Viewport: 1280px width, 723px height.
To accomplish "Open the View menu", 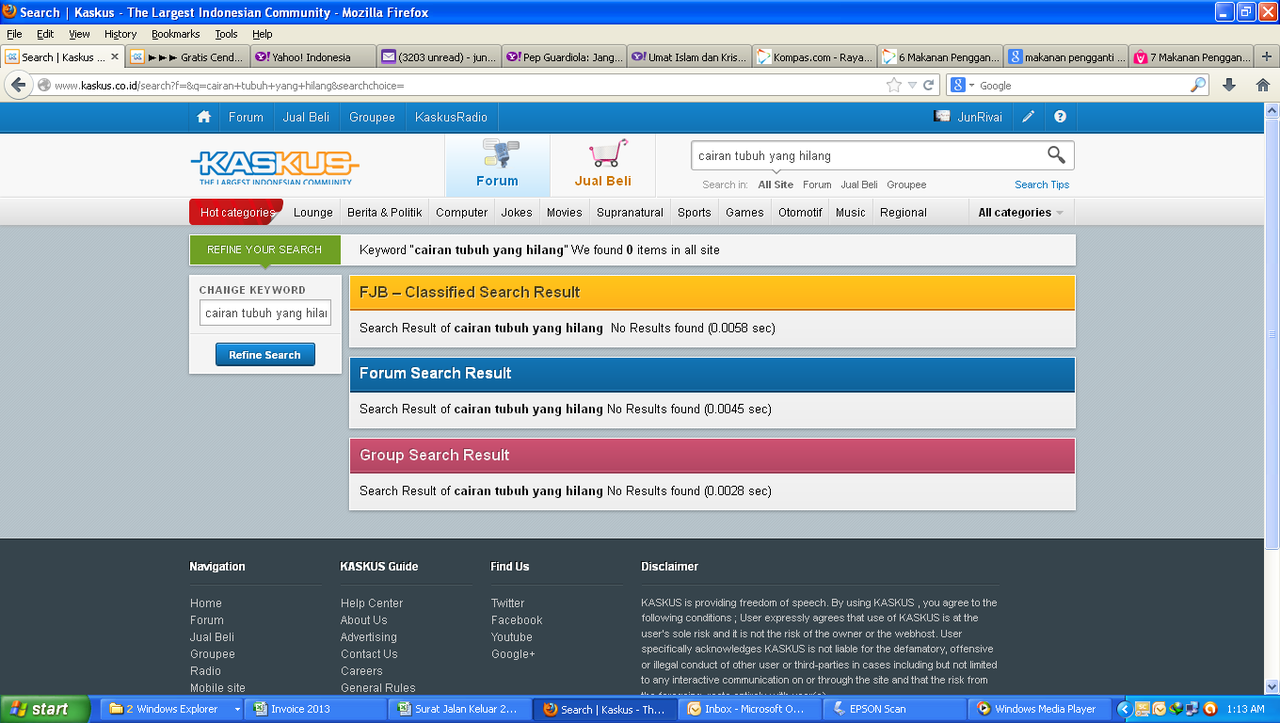I will point(79,34).
